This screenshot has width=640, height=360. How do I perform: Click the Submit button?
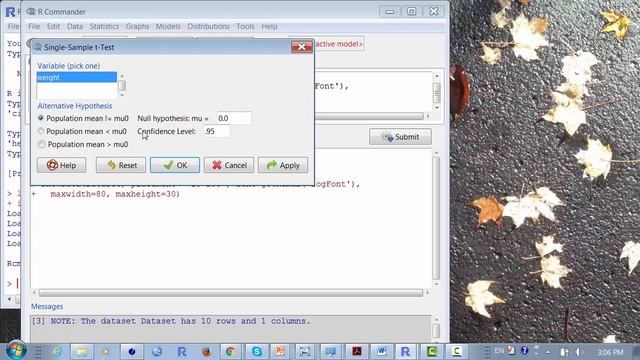[400, 137]
